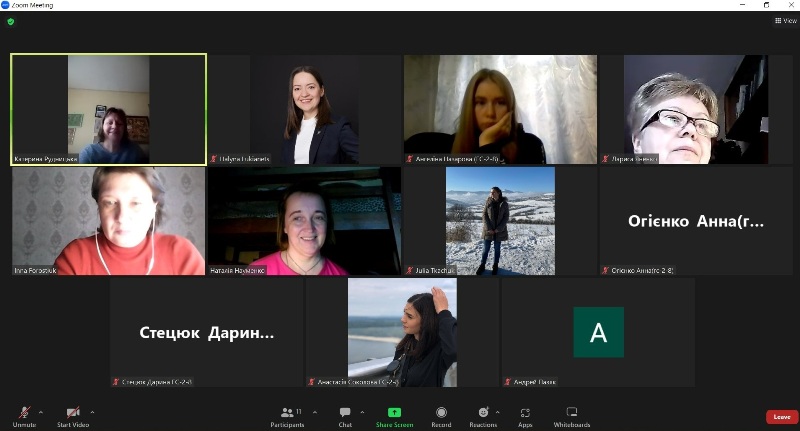Expand the caret next to Chat
Image resolution: width=800 pixels, height=431 pixels.
coord(362,412)
